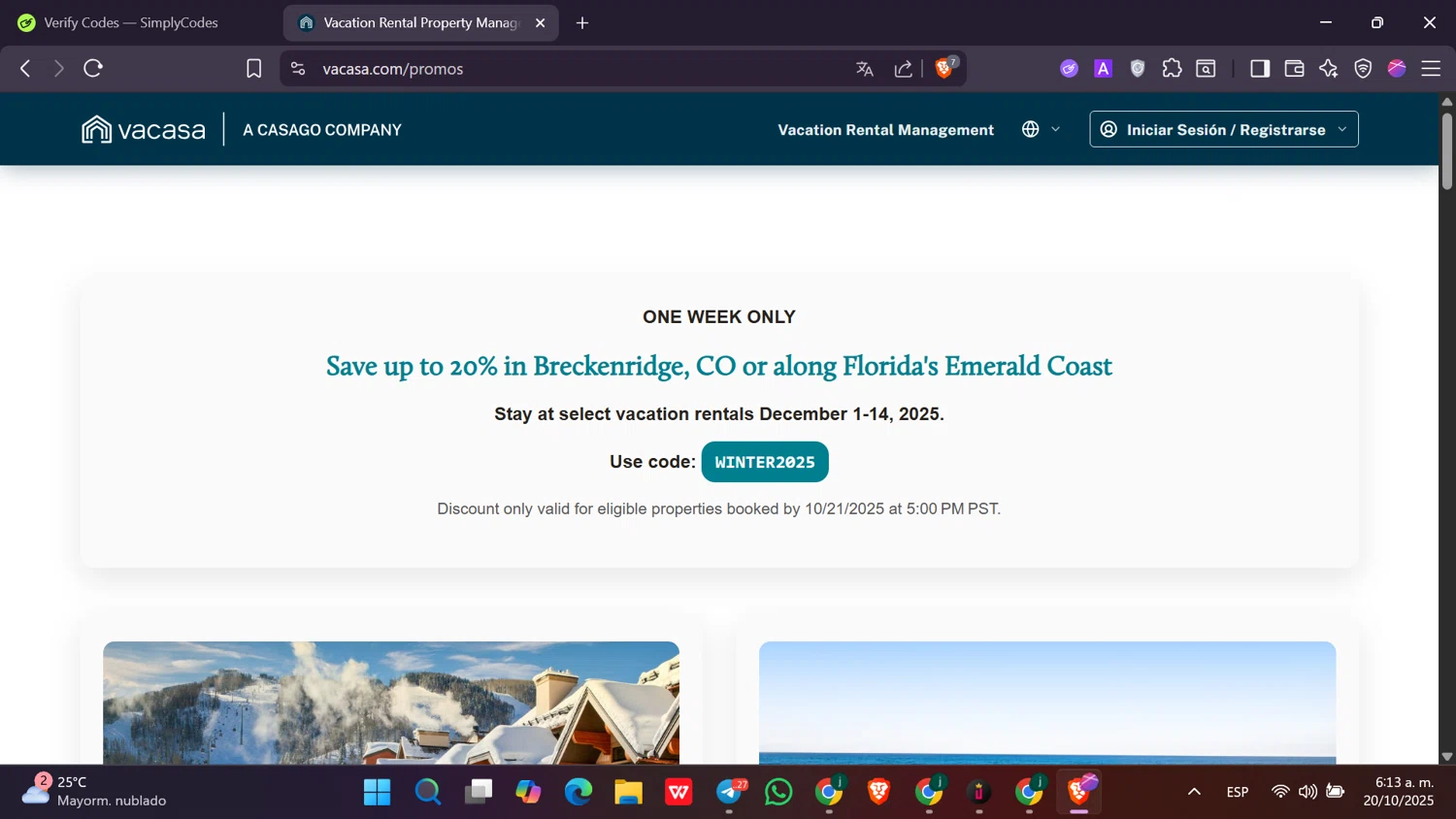Click the Vacation Rental Management link
1456x819 pixels.
[885, 130]
